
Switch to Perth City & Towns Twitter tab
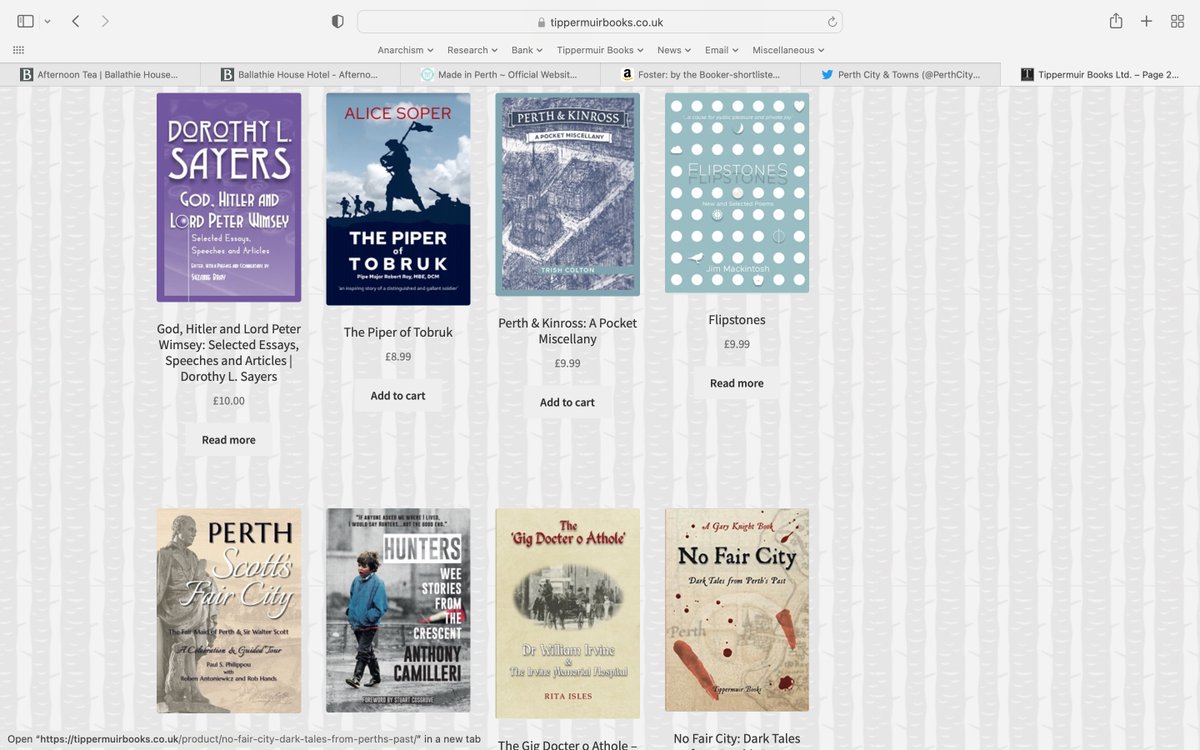point(900,74)
